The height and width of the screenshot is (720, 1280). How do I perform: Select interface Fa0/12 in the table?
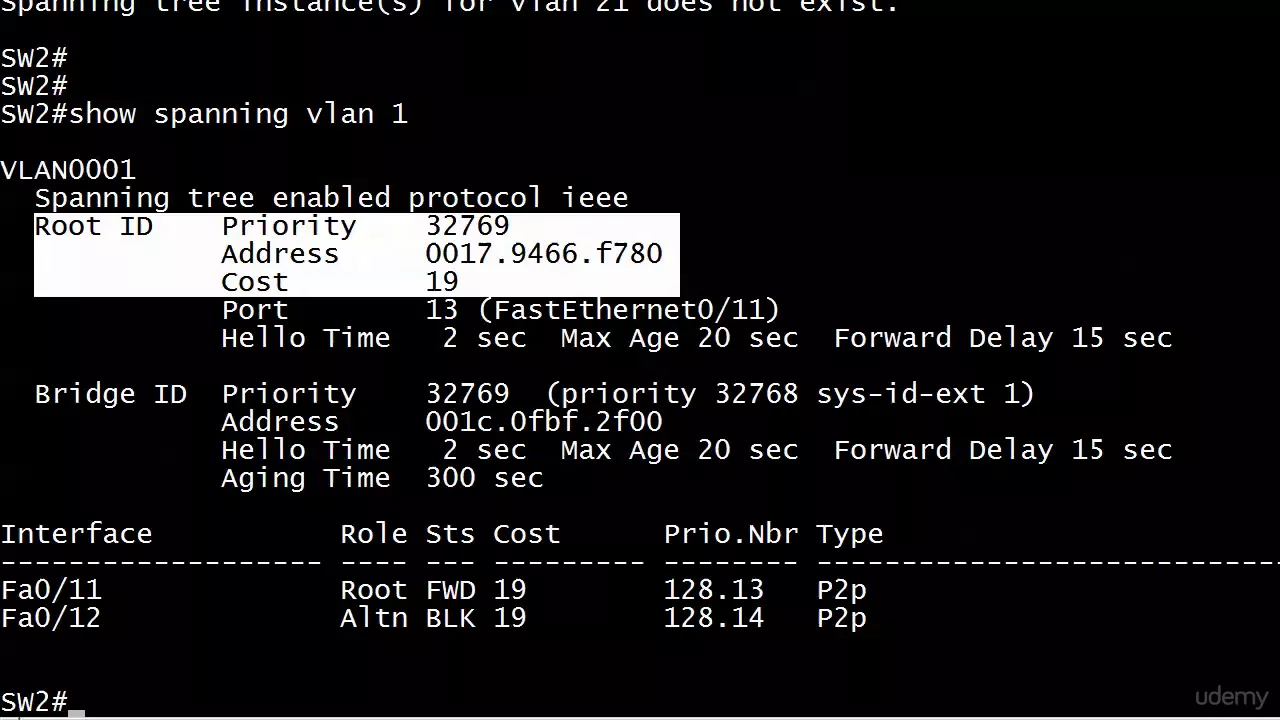click(51, 618)
